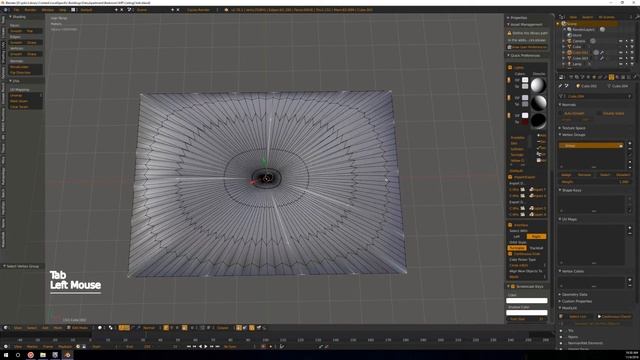Click the timeline auto-keyframe record button
The image size is (640, 360).
click(263, 347)
